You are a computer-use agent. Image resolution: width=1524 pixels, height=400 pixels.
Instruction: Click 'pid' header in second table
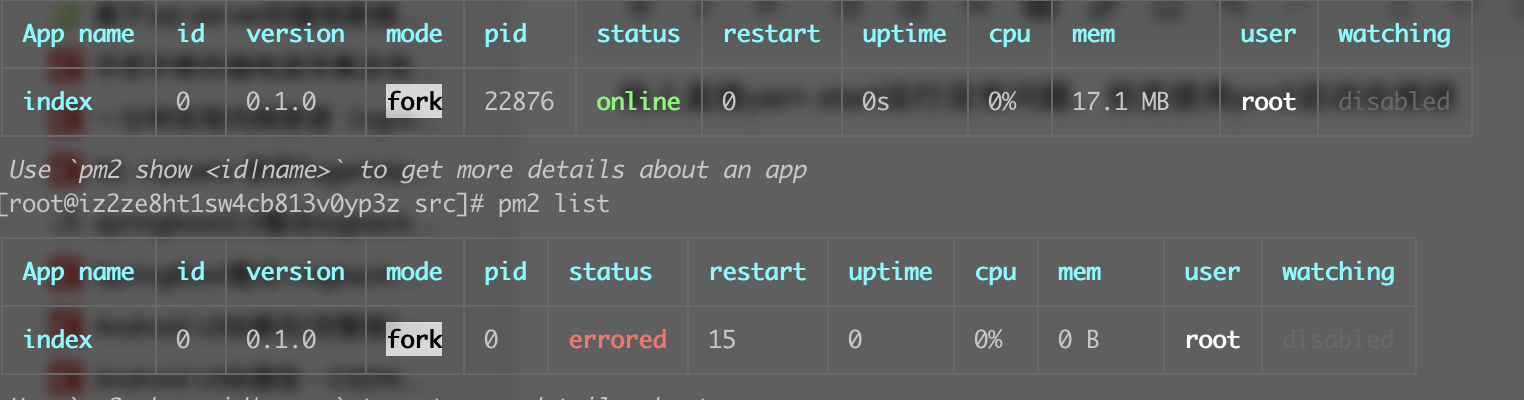point(505,272)
